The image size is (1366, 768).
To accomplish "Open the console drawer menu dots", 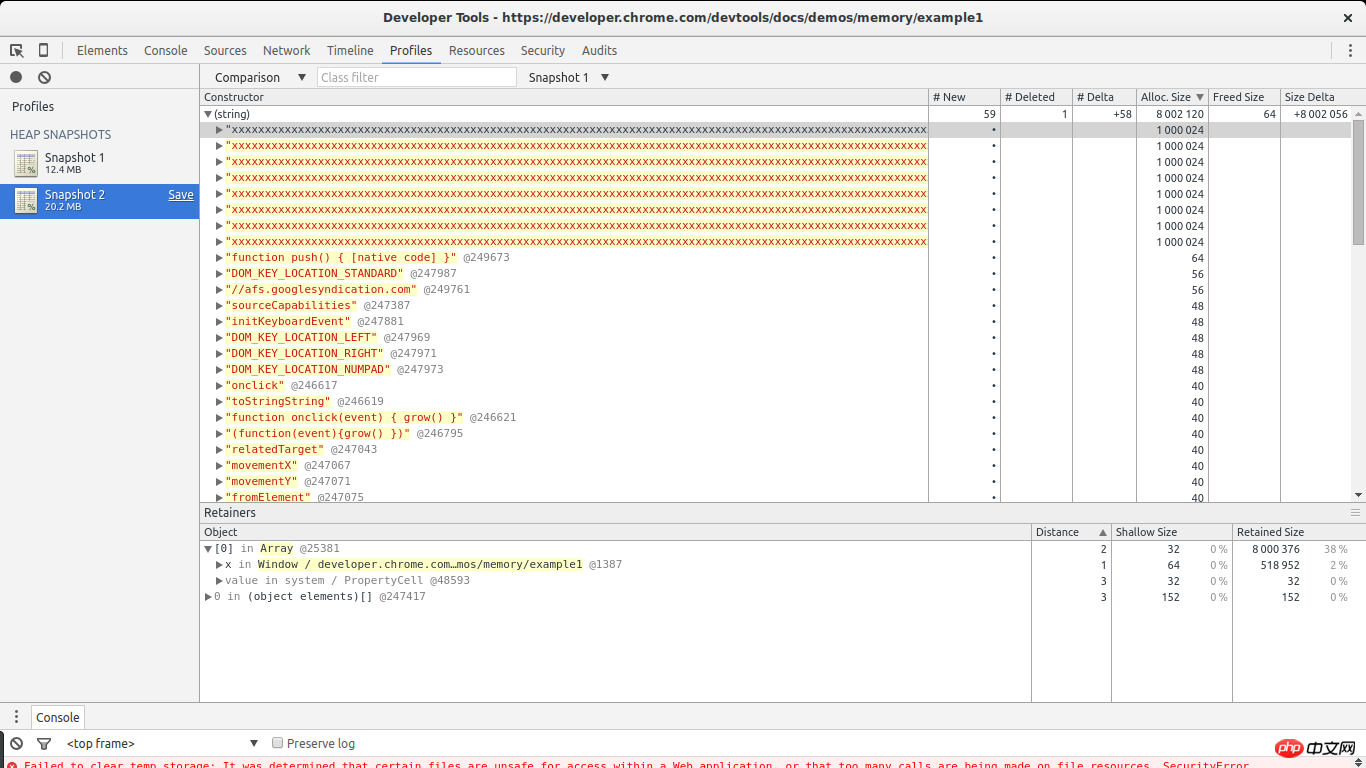I will [x=16, y=717].
